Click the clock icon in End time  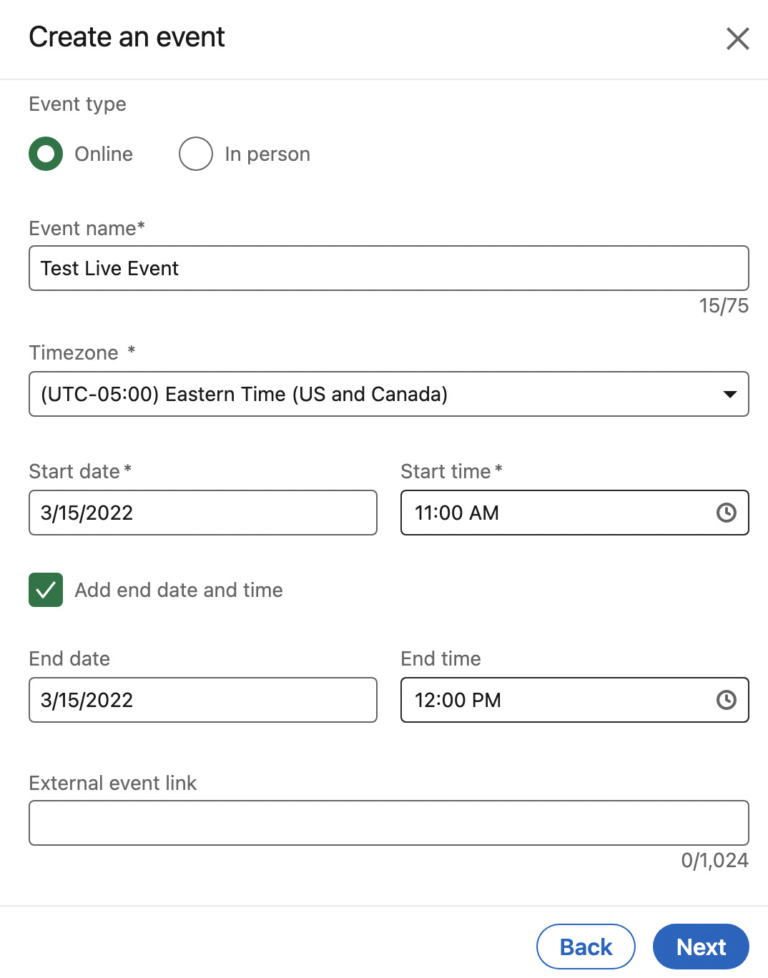(x=726, y=700)
